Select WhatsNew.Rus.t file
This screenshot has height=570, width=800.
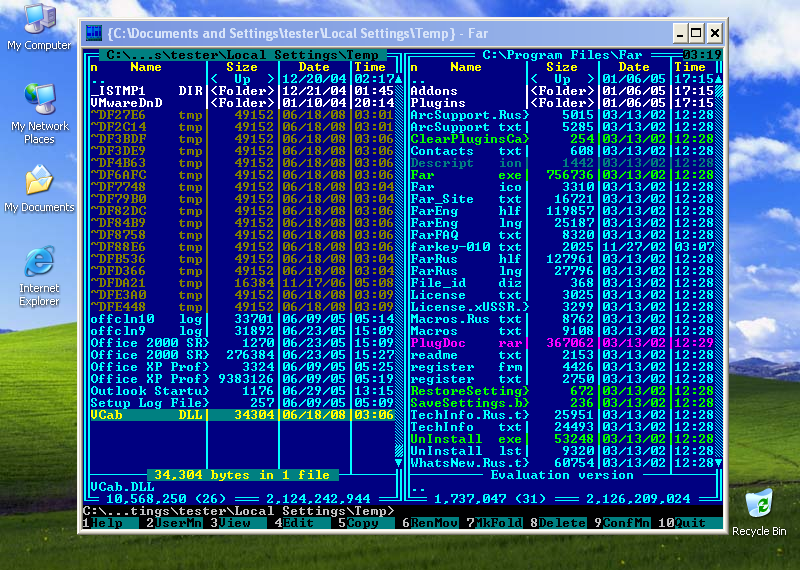pyautogui.click(x=562, y=463)
